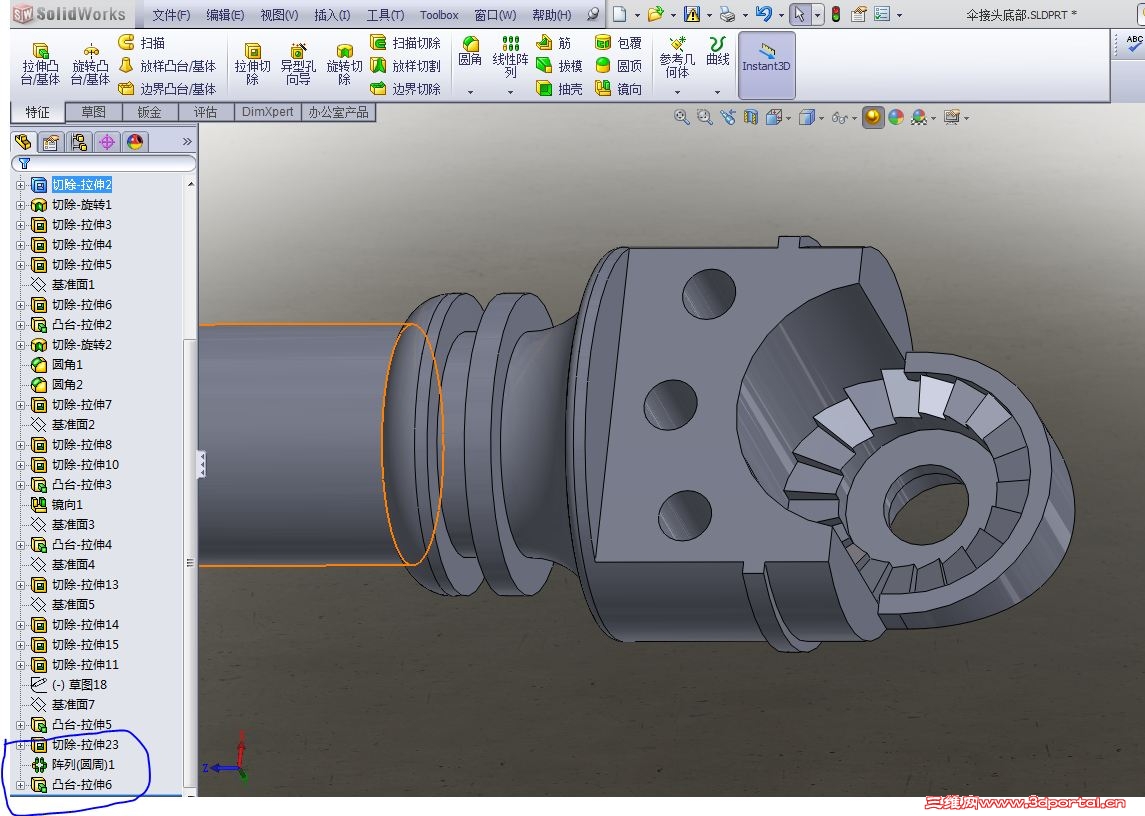The height and width of the screenshot is (816, 1145).
Task: Switch to the 办公室产品 tab
Action: click(x=338, y=112)
